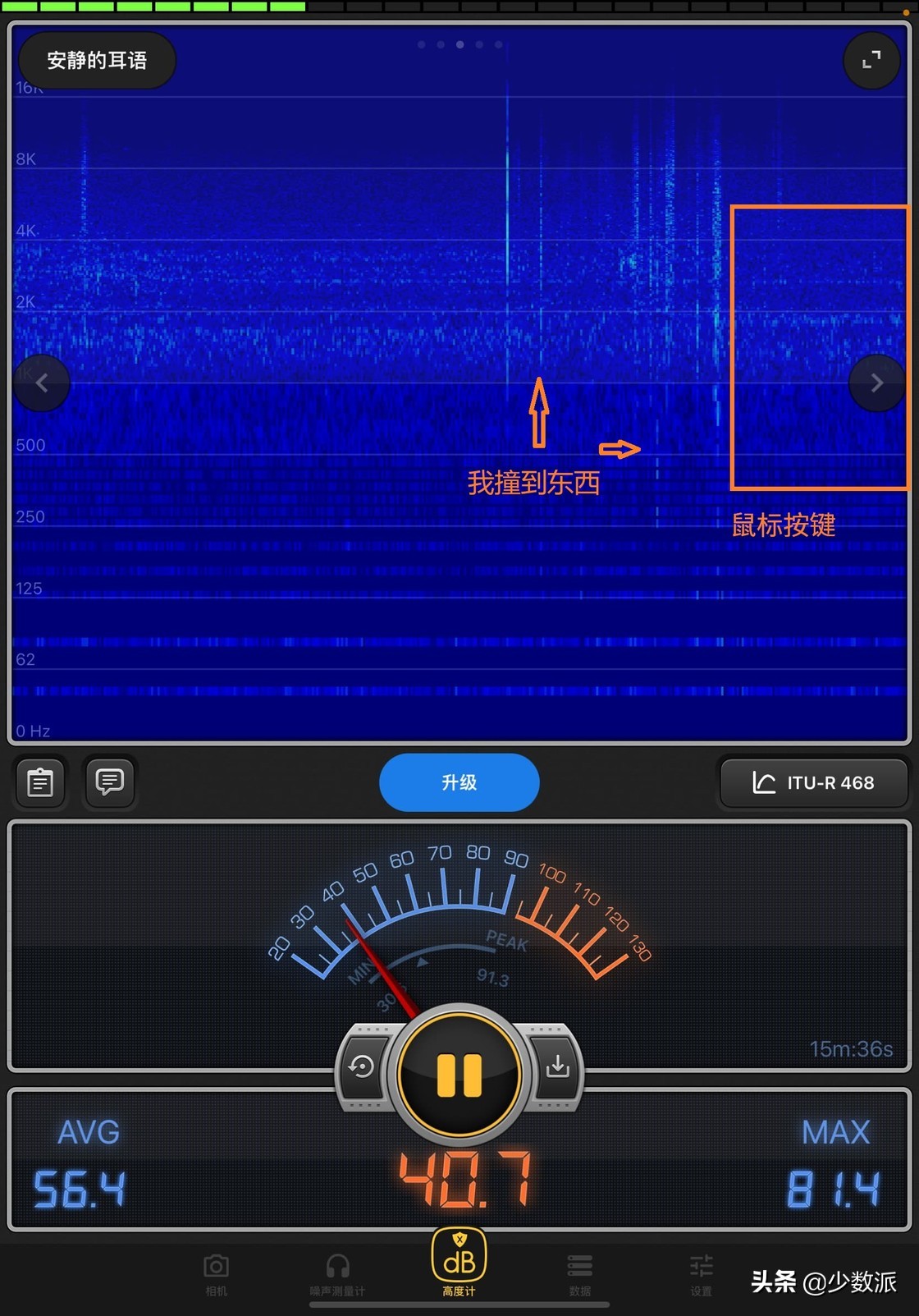Click the blue 升级 upgrade button

[x=459, y=782]
